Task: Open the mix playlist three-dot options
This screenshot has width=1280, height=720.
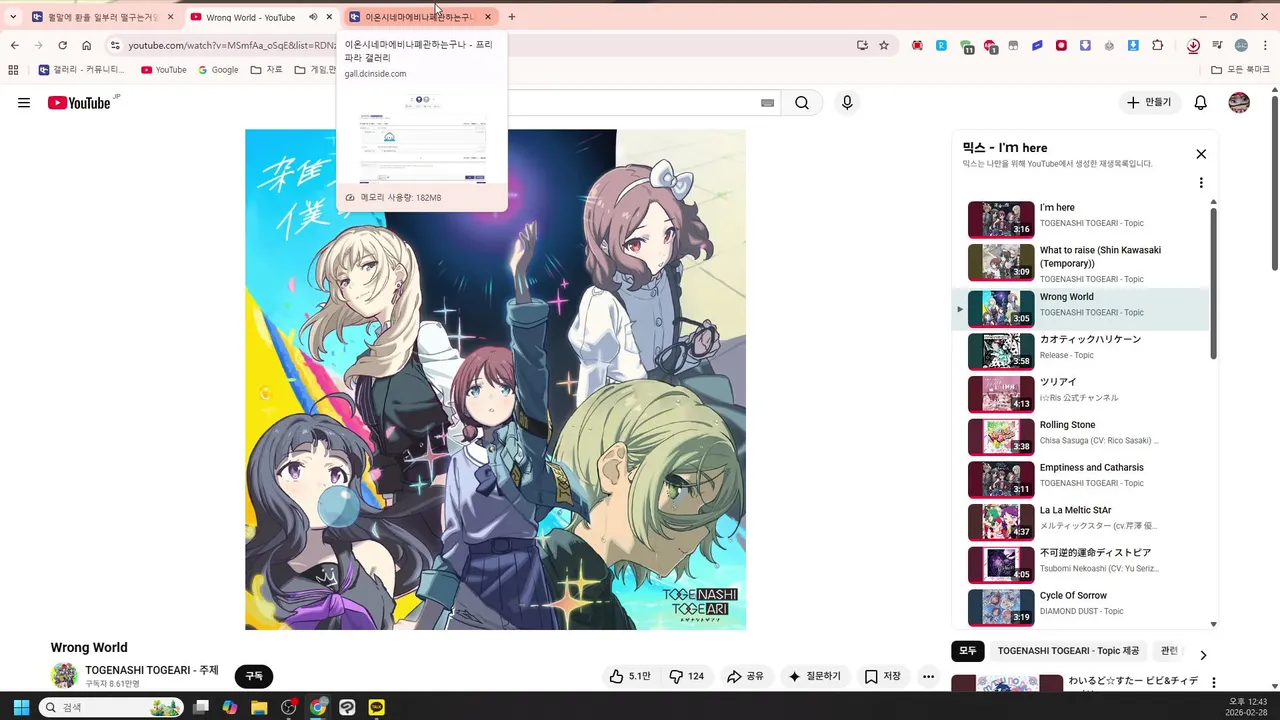Action: (x=1201, y=183)
